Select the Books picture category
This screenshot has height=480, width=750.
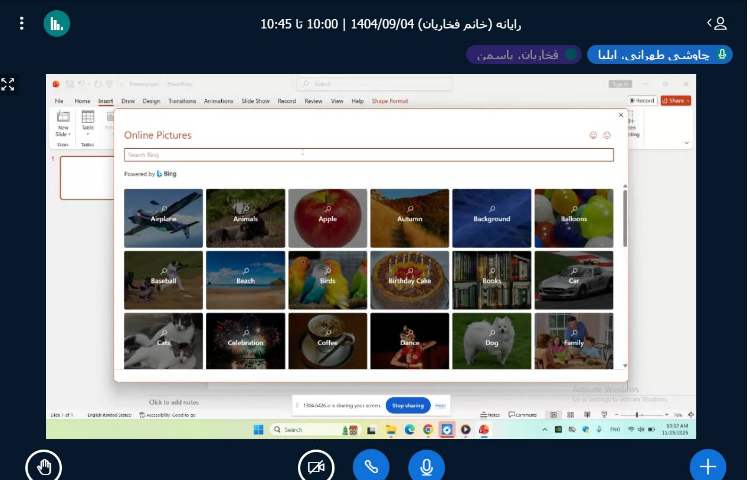[492, 280]
